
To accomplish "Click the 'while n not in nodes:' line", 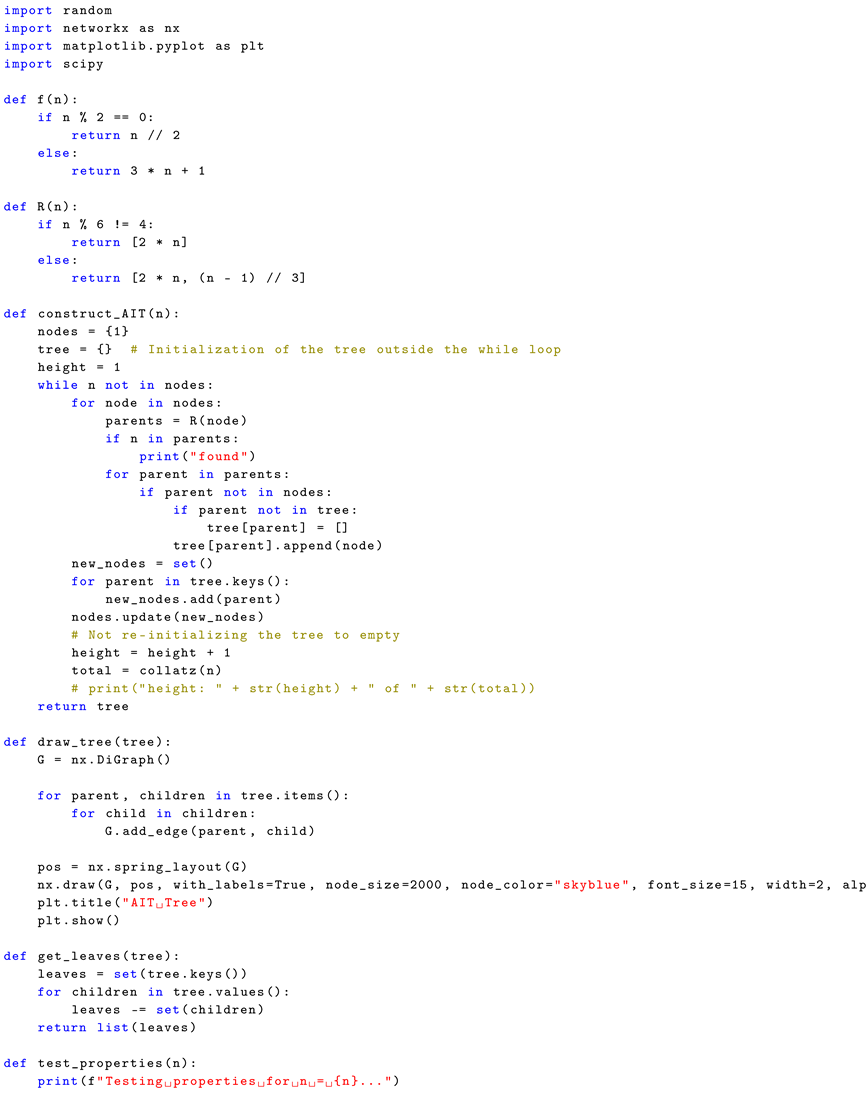I will tap(125, 386).
